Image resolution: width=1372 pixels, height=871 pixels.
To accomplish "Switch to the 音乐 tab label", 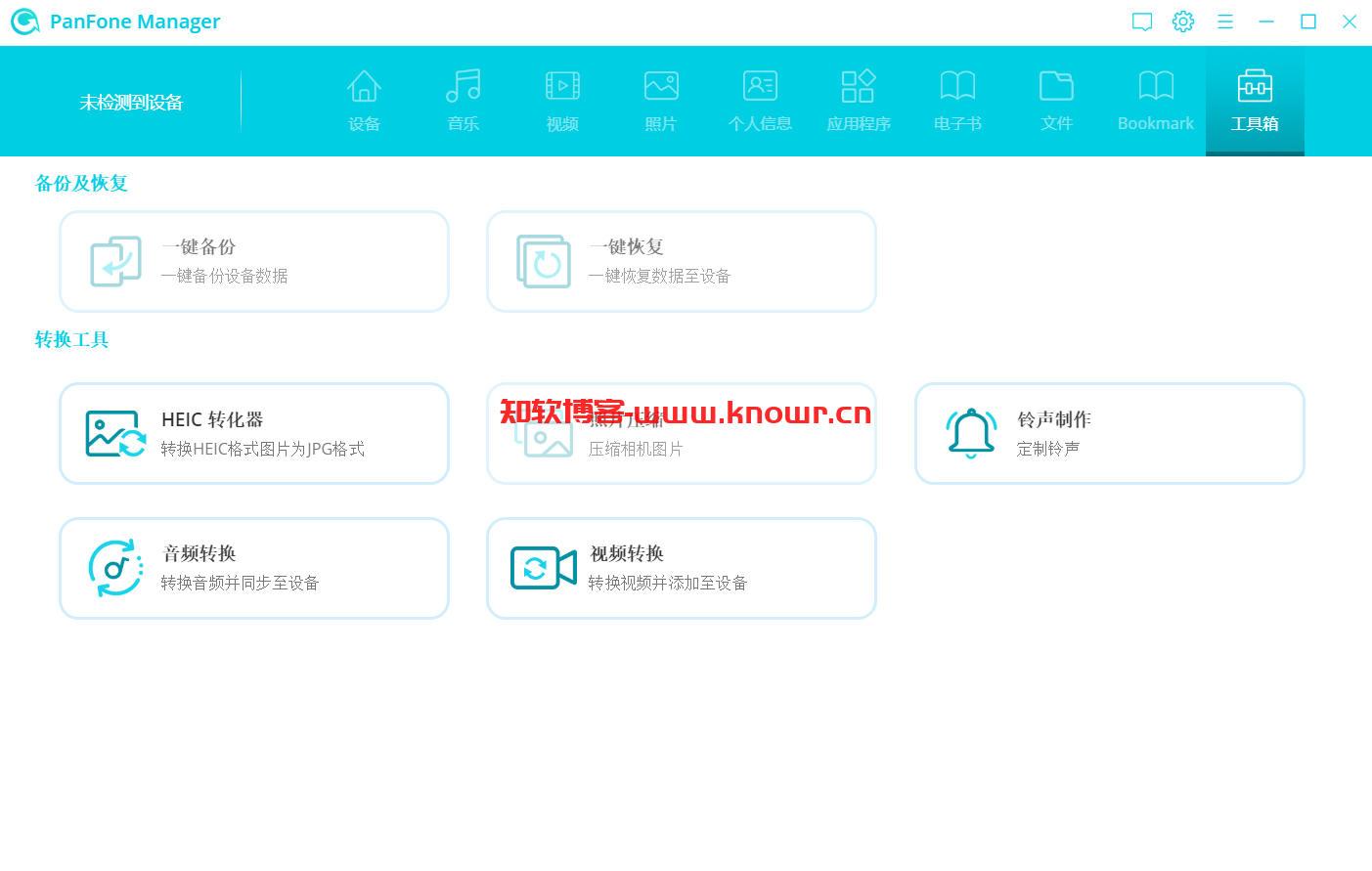I will (464, 124).
